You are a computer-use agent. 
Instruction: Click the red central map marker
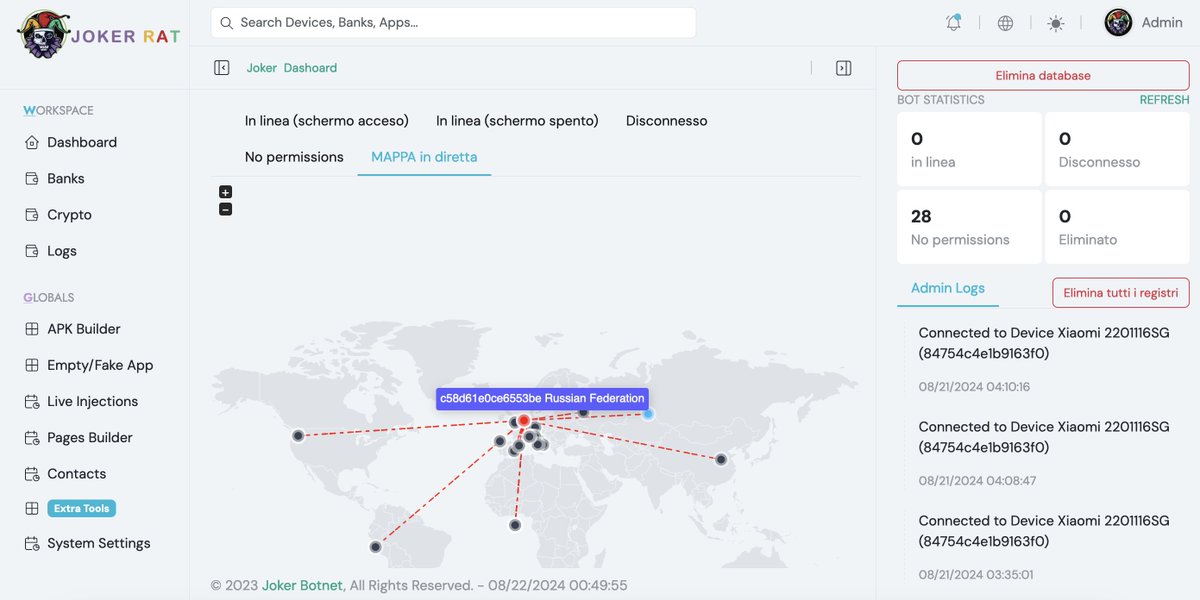point(524,421)
